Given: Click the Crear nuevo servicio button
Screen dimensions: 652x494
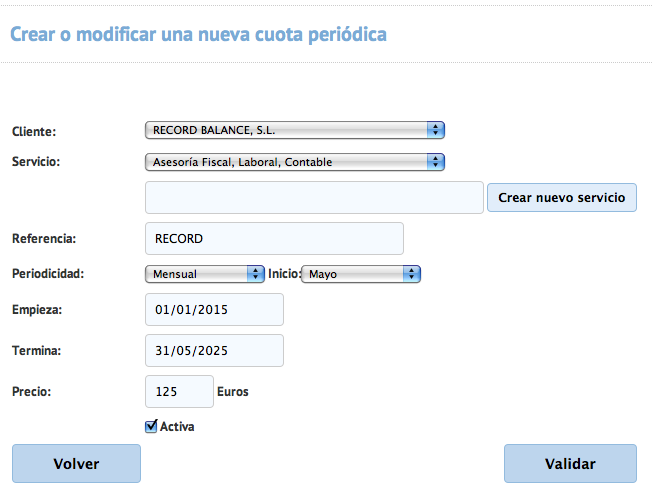Looking at the screenshot, I should click(561, 197).
